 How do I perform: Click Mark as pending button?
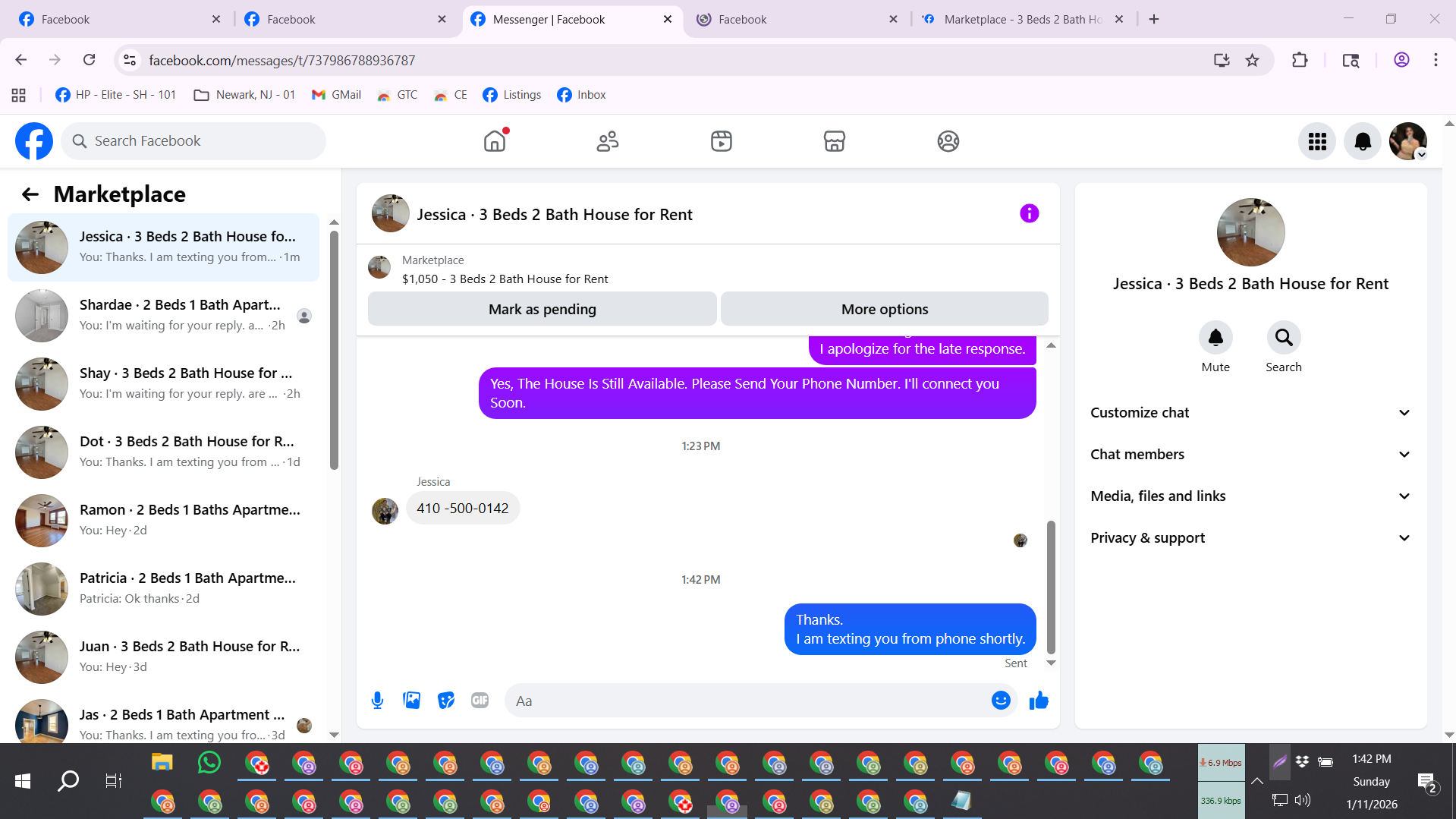[542, 309]
